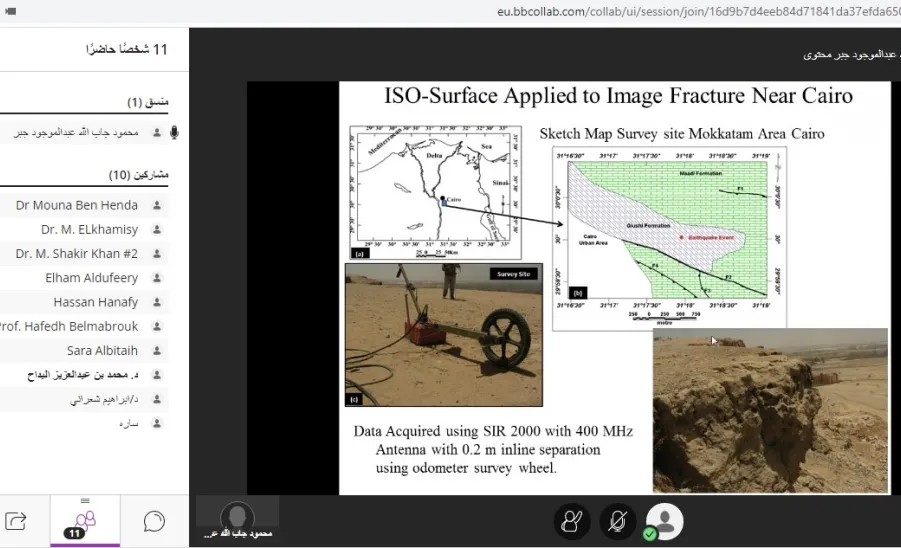Select the attendees panel tab showing 11
The height and width of the screenshot is (548, 901).
pos(85,521)
